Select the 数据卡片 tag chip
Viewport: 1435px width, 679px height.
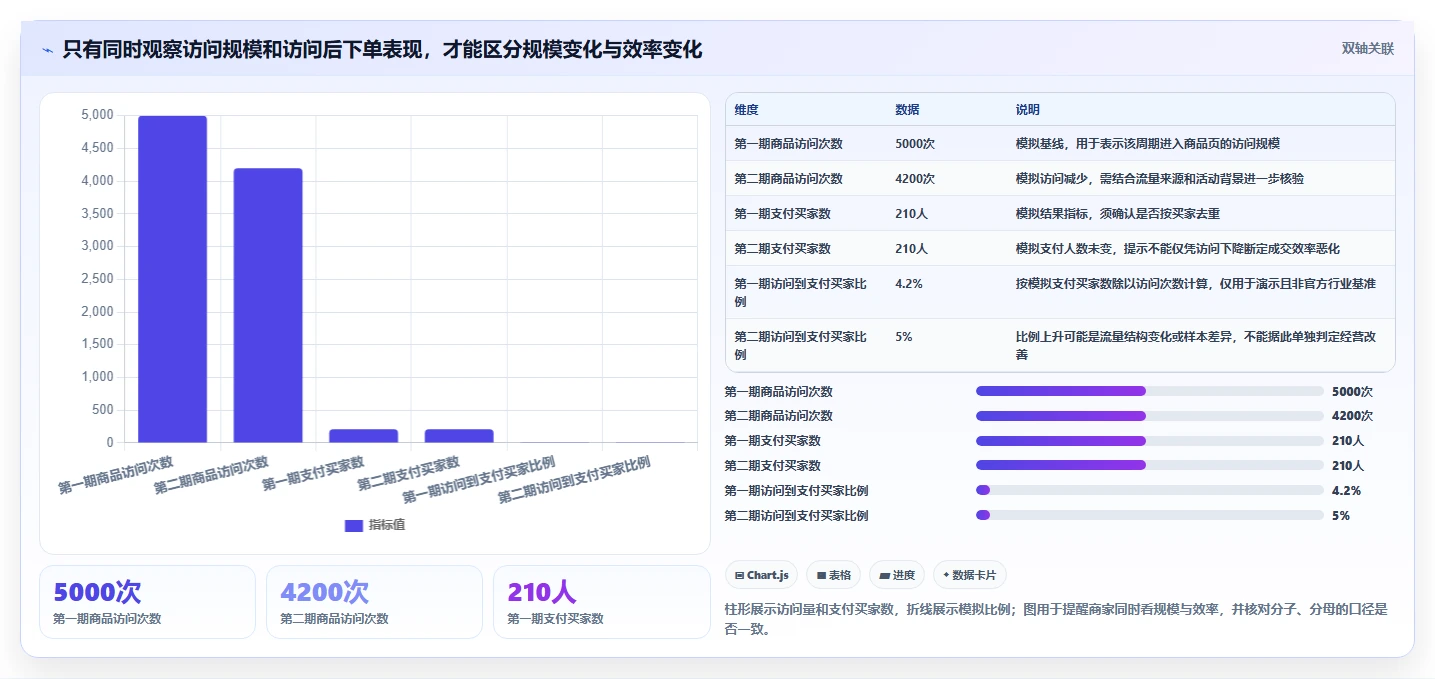(x=970, y=575)
